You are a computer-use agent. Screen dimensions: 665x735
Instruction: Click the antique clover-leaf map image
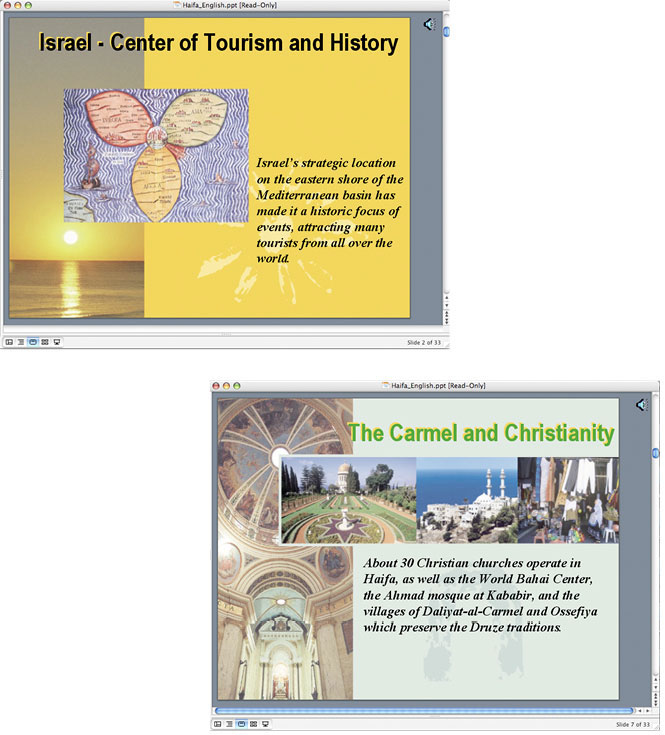pyautogui.click(x=155, y=155)
